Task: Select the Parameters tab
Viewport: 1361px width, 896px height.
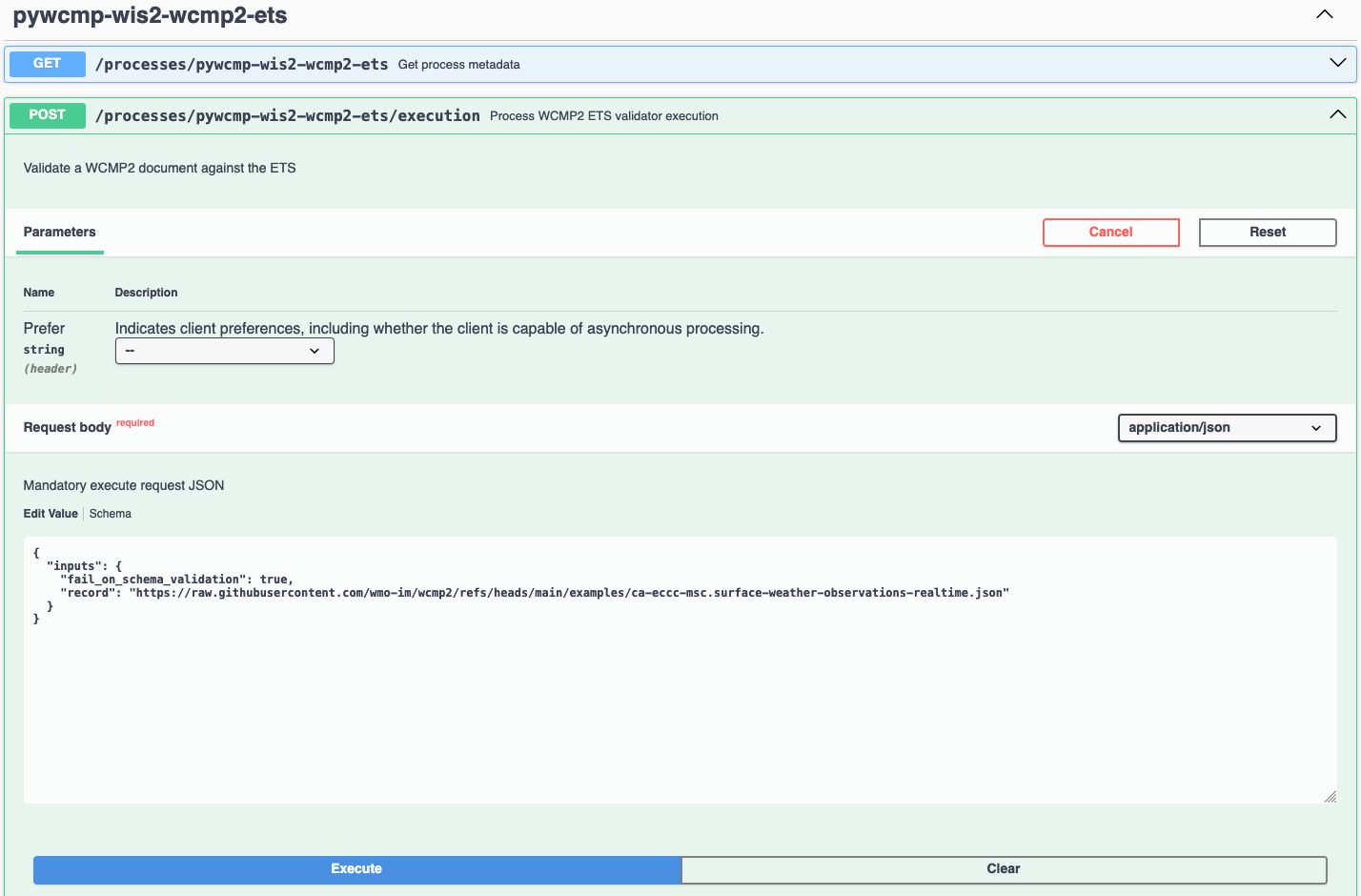Action: 59,232
